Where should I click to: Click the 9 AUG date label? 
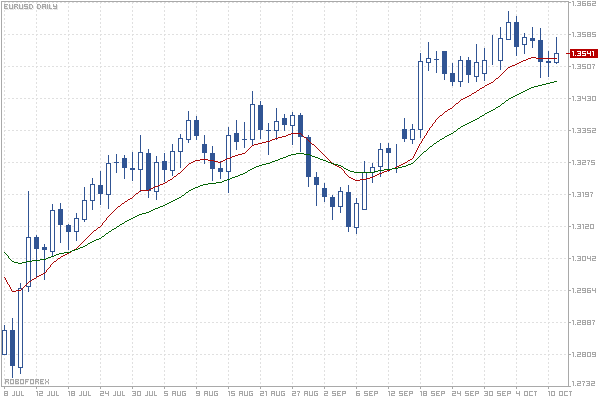(207, 393)
